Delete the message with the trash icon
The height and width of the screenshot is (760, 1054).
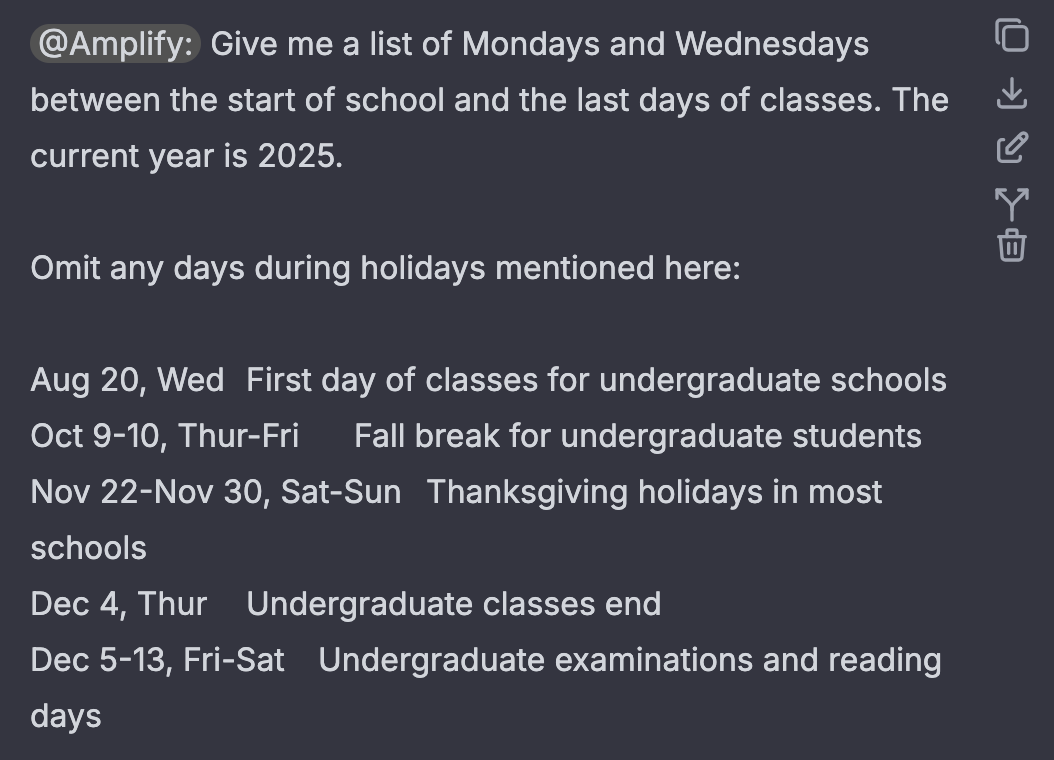[x=1012, y=245]
